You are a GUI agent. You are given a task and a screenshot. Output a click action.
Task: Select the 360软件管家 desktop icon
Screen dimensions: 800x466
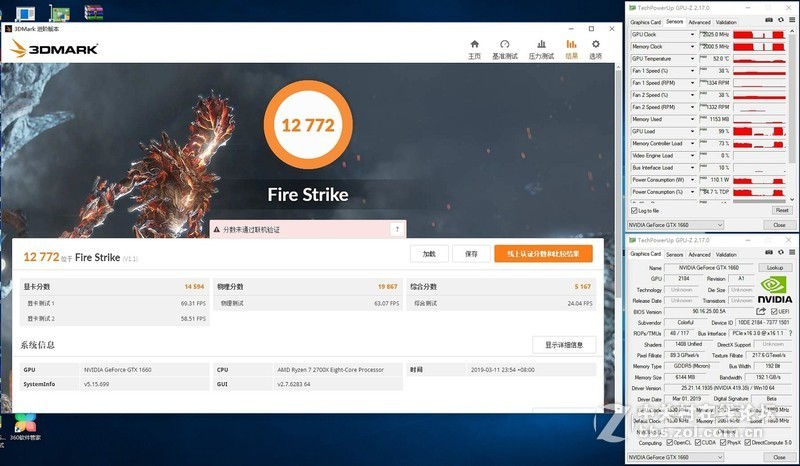coord(25,427)
